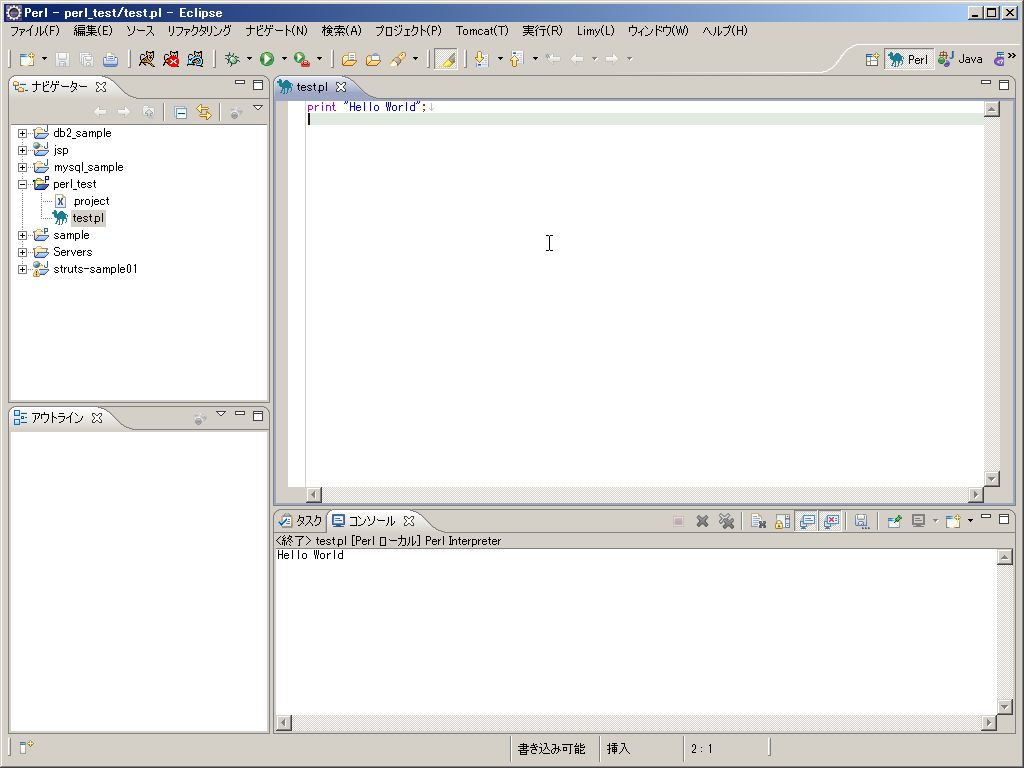Toggle Link with Editor in Navigator
The width and height of the screenshot is (1024, 768).
204,112
